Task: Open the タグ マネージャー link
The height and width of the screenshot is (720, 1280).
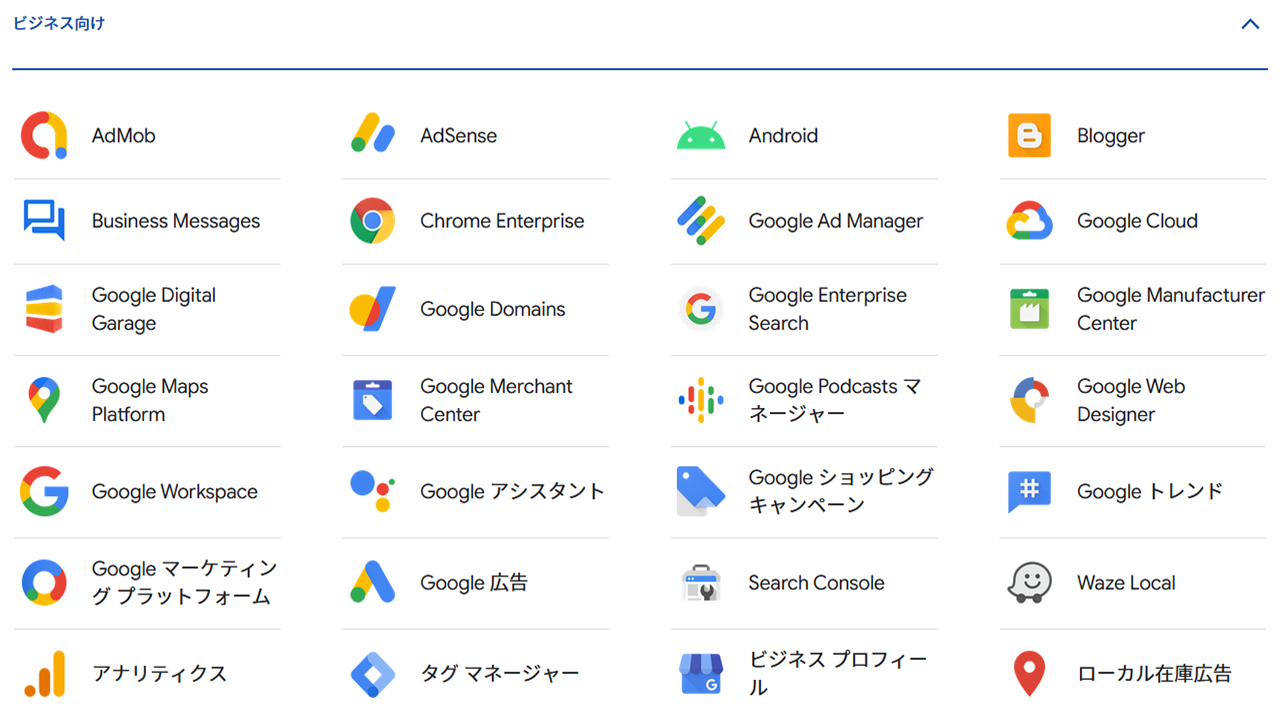Action: point(499,674)
